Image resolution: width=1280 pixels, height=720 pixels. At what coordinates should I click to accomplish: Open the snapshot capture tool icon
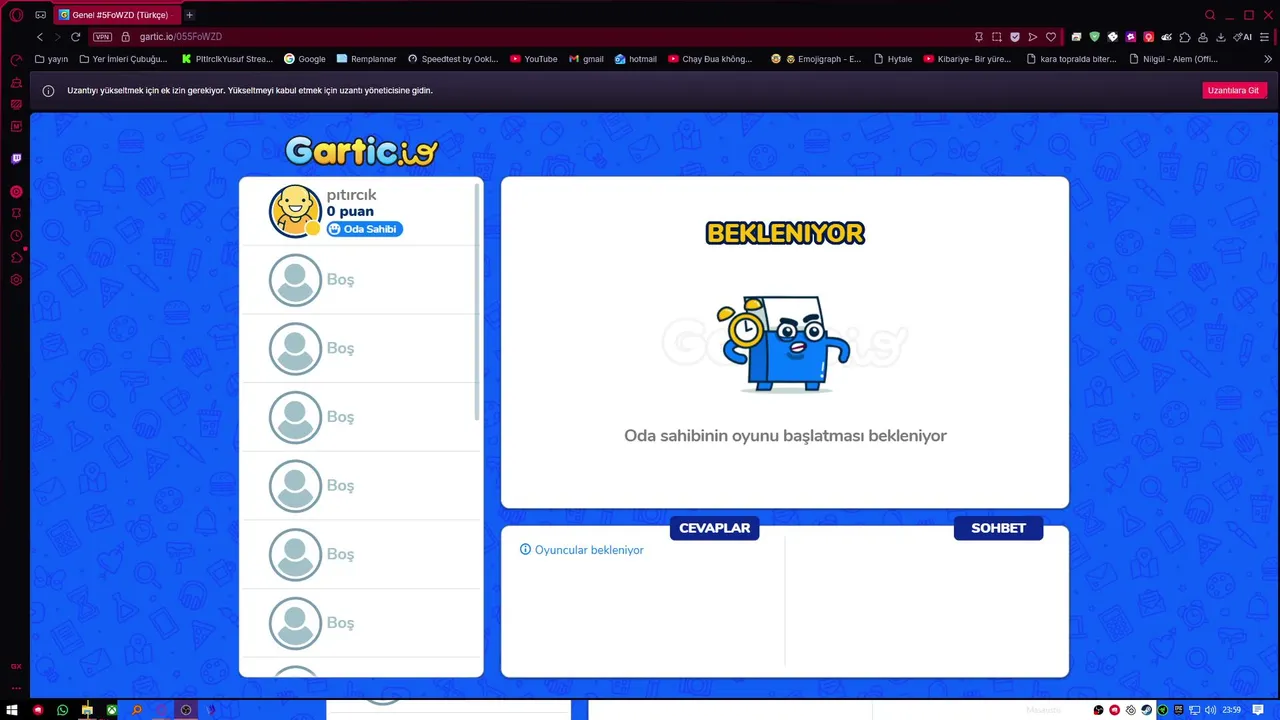[x=997, y=37]
